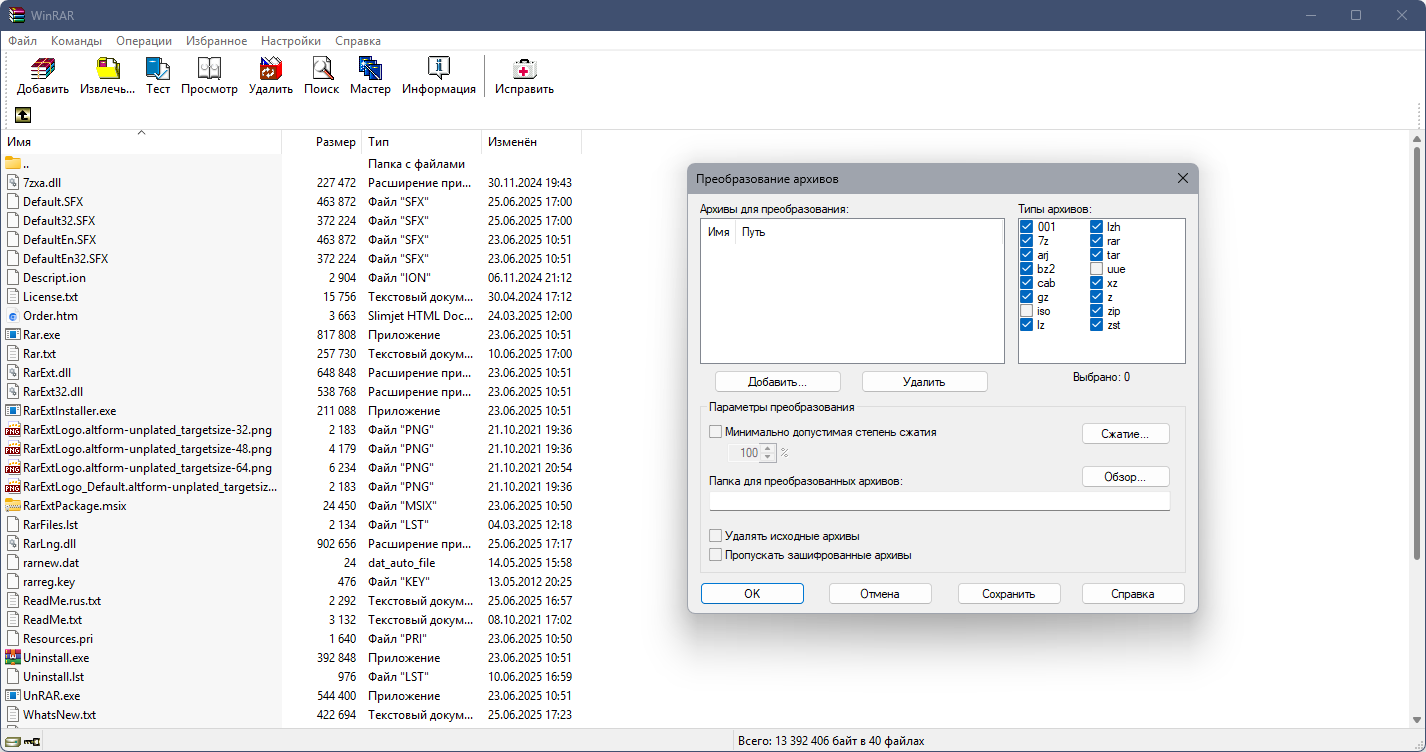Click the Удалить toolbar icon
Screen dimensions: 1426x752
pyautogui.click(x=271, y=69)
